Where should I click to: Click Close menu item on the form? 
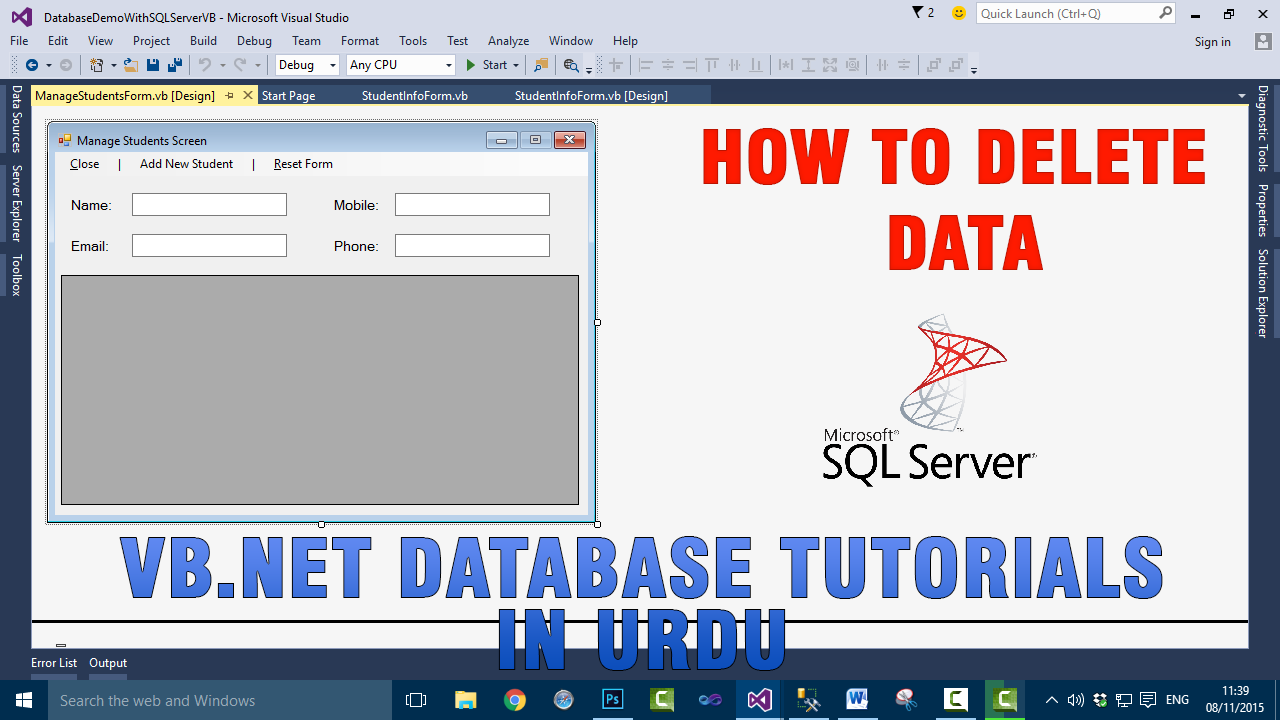(x=84, y=164)
